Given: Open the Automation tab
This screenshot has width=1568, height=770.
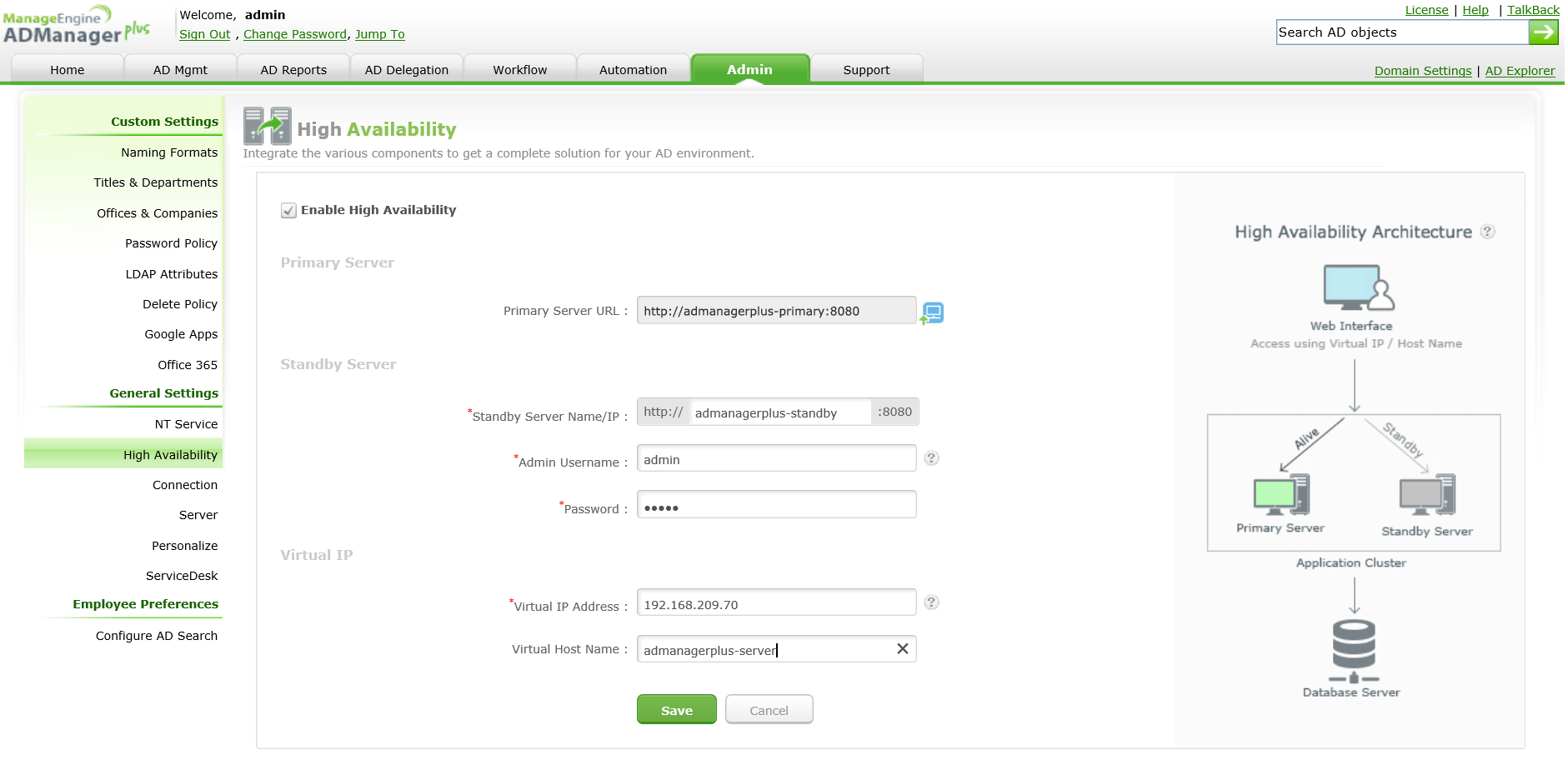Looking at the screenshot, I should coord(633,69).
